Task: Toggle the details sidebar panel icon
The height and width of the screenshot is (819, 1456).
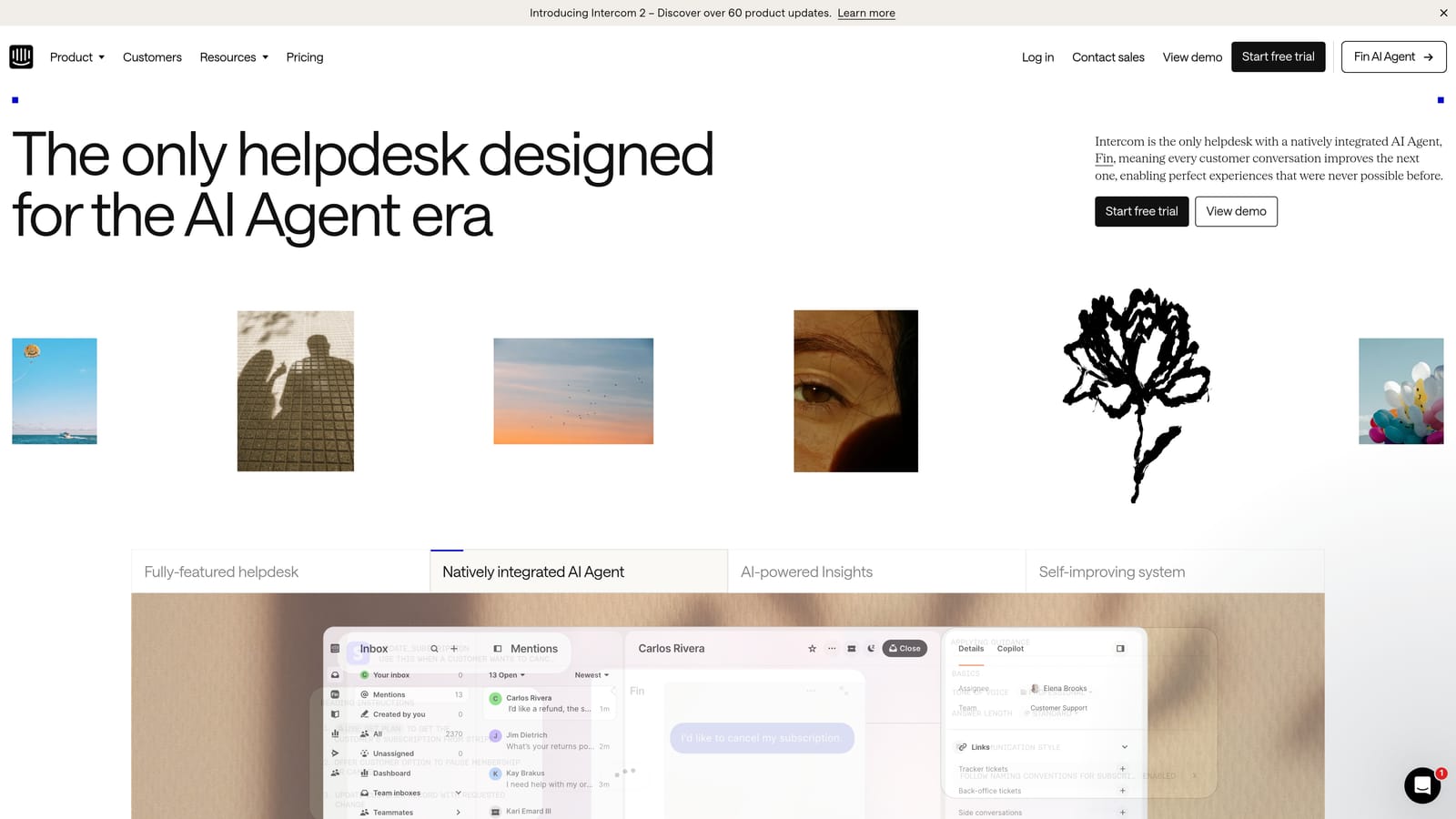Action: (x=1120, y=649)
